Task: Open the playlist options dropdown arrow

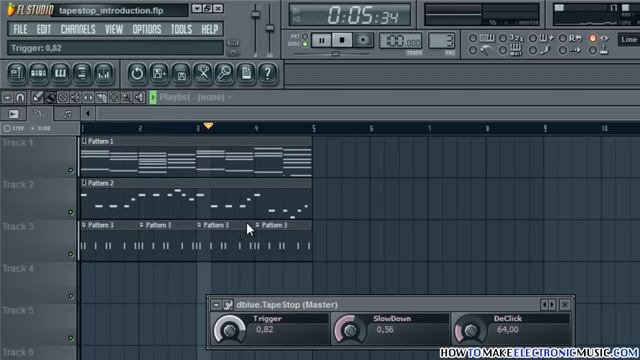Action: (x=7, y=98)
